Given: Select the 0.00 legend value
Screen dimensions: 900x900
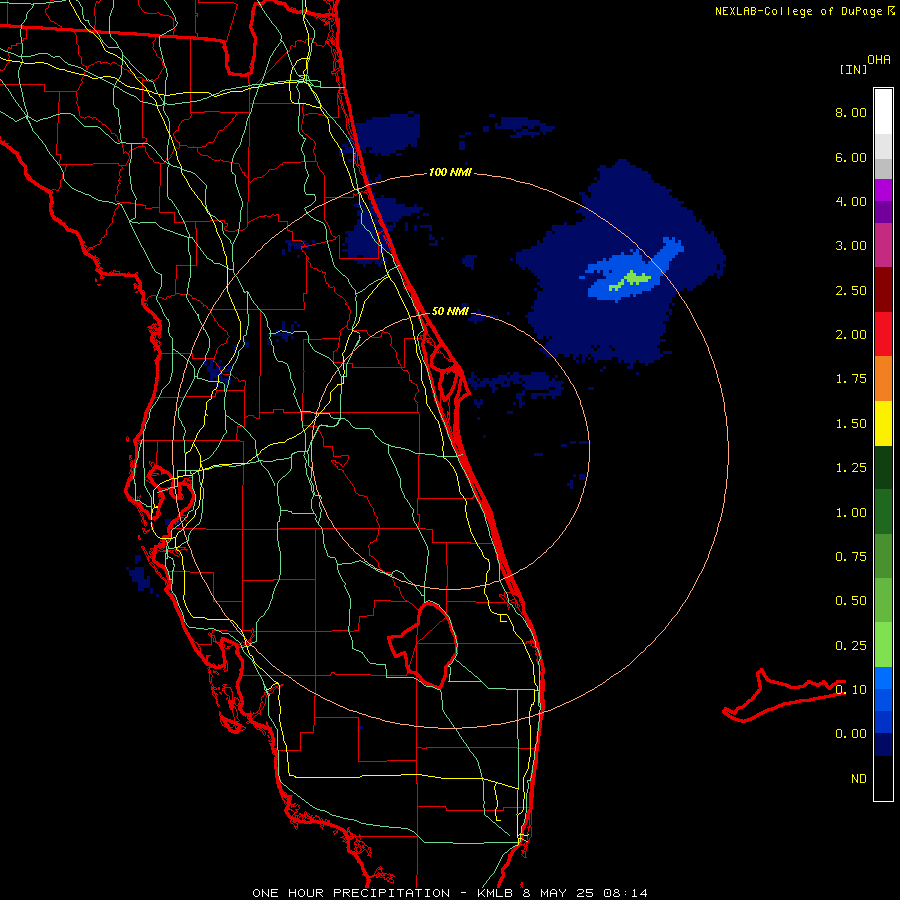Looking at the screenshot, I should coord(851,734).
